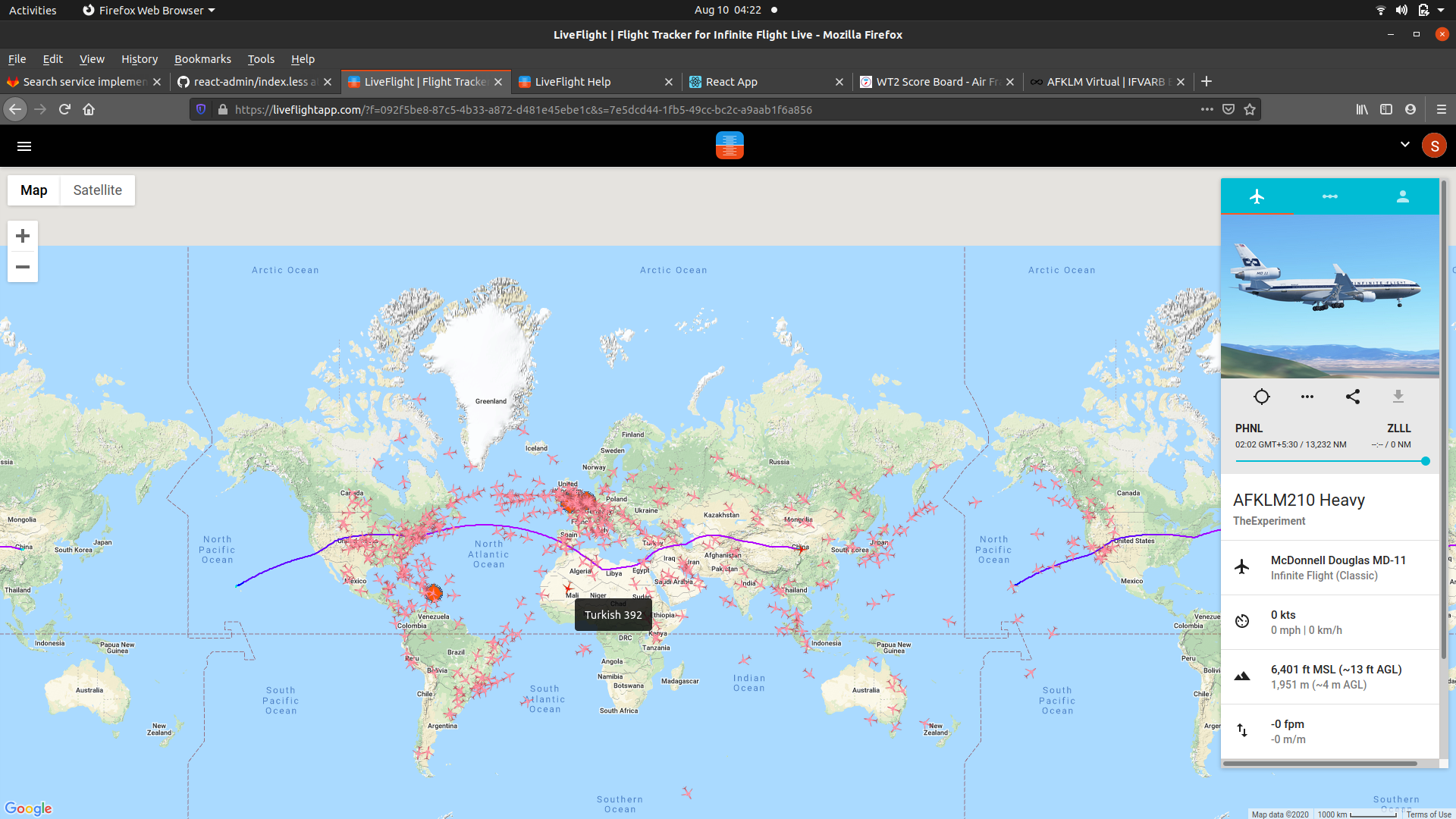Switch to the user profile panel tab

point(1402,197)
